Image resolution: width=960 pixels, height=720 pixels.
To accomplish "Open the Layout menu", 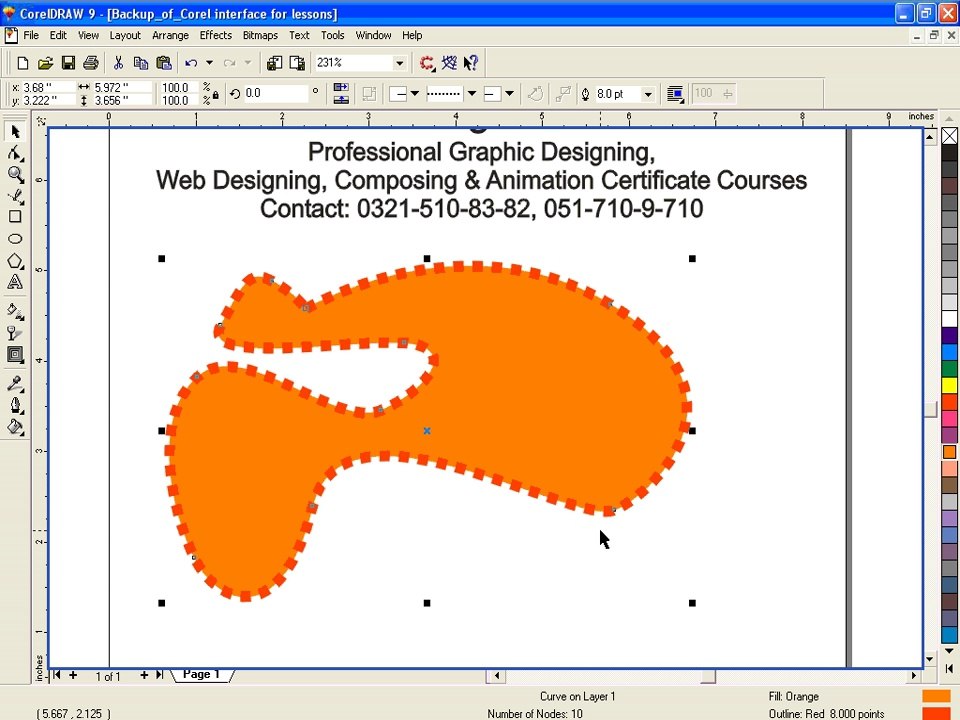I will 125,36.
